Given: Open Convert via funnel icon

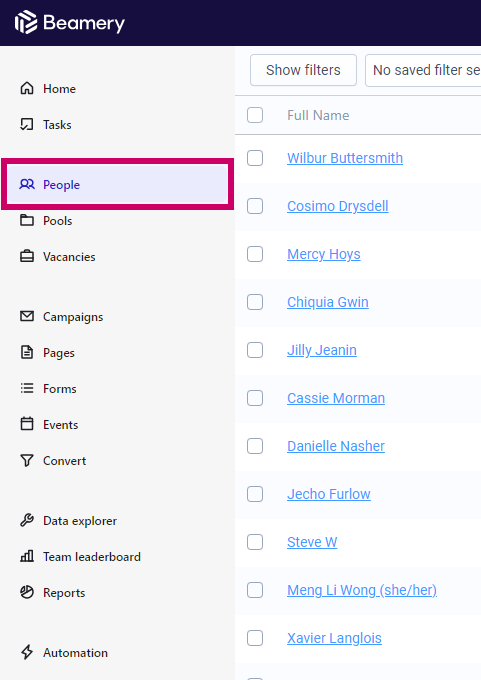Looking at the screenshot, I should [x=27, y=460].
